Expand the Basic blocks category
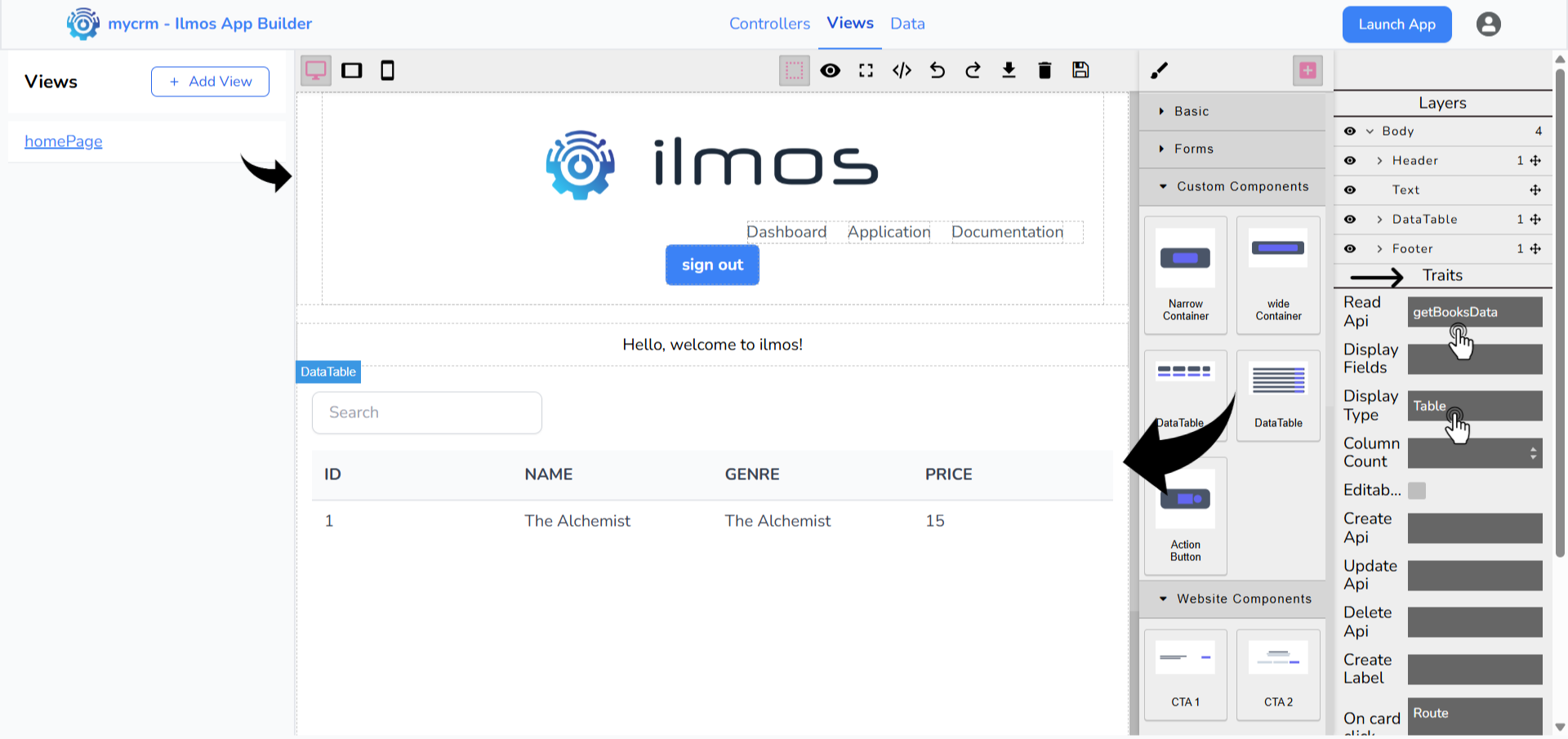Viewport: 1568px width, 739px height. tap(1232, 112)
